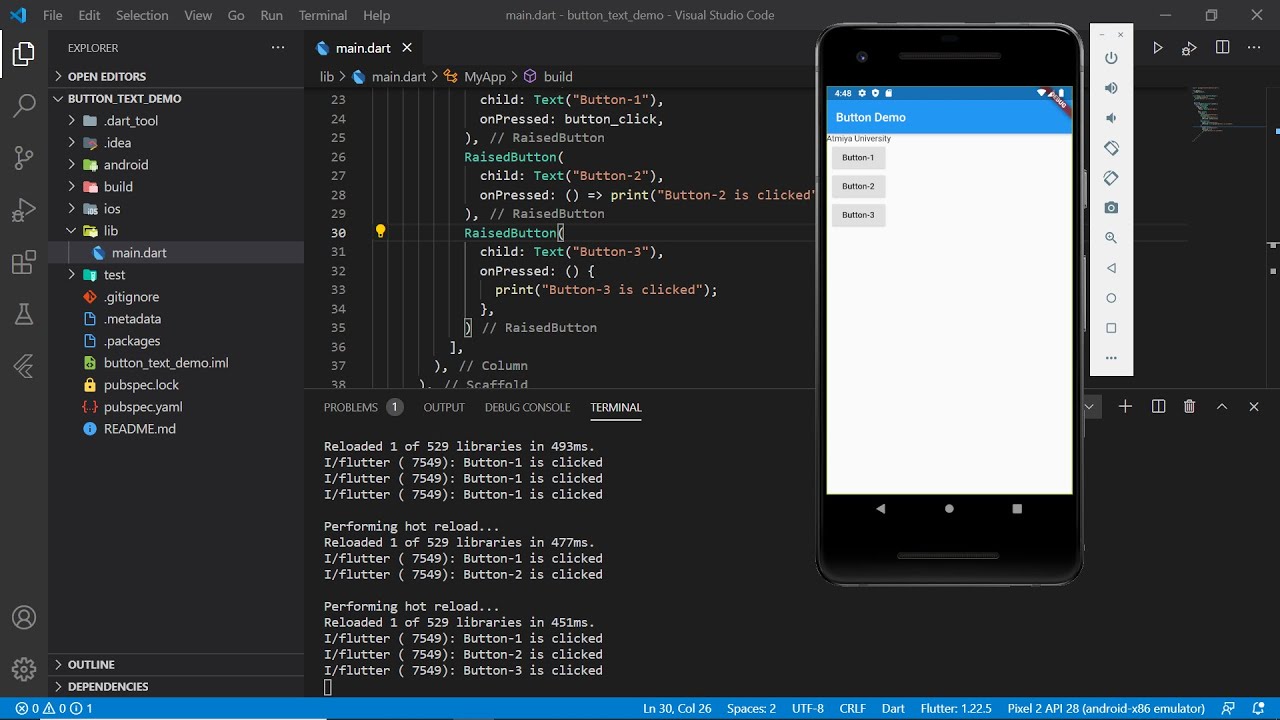Click the emulator volume down icon
This screenshot has width=1280, height=720.
click(x=1111, y=118)
